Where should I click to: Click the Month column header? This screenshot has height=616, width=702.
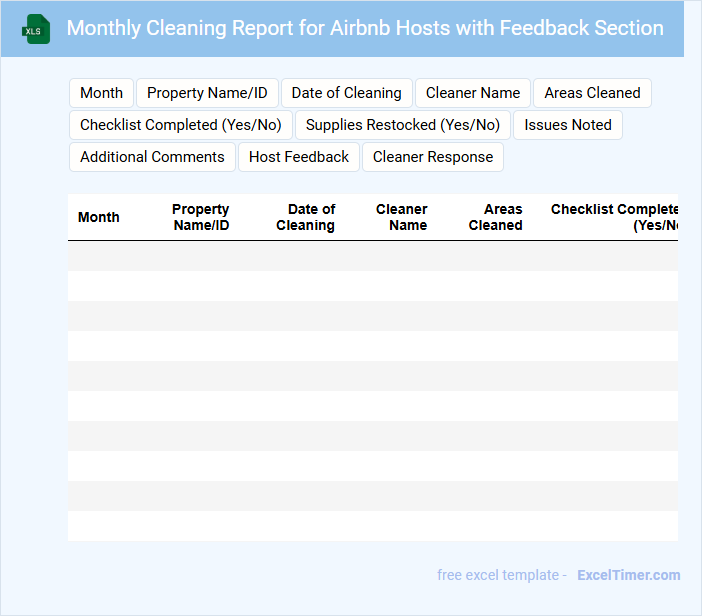99,217
